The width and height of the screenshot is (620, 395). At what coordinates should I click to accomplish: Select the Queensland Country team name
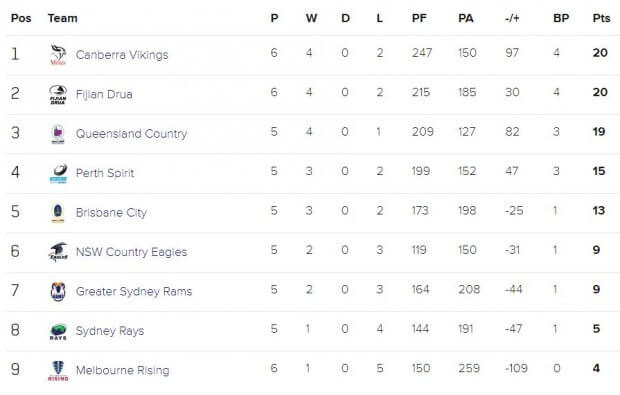[x=131, y=134]
